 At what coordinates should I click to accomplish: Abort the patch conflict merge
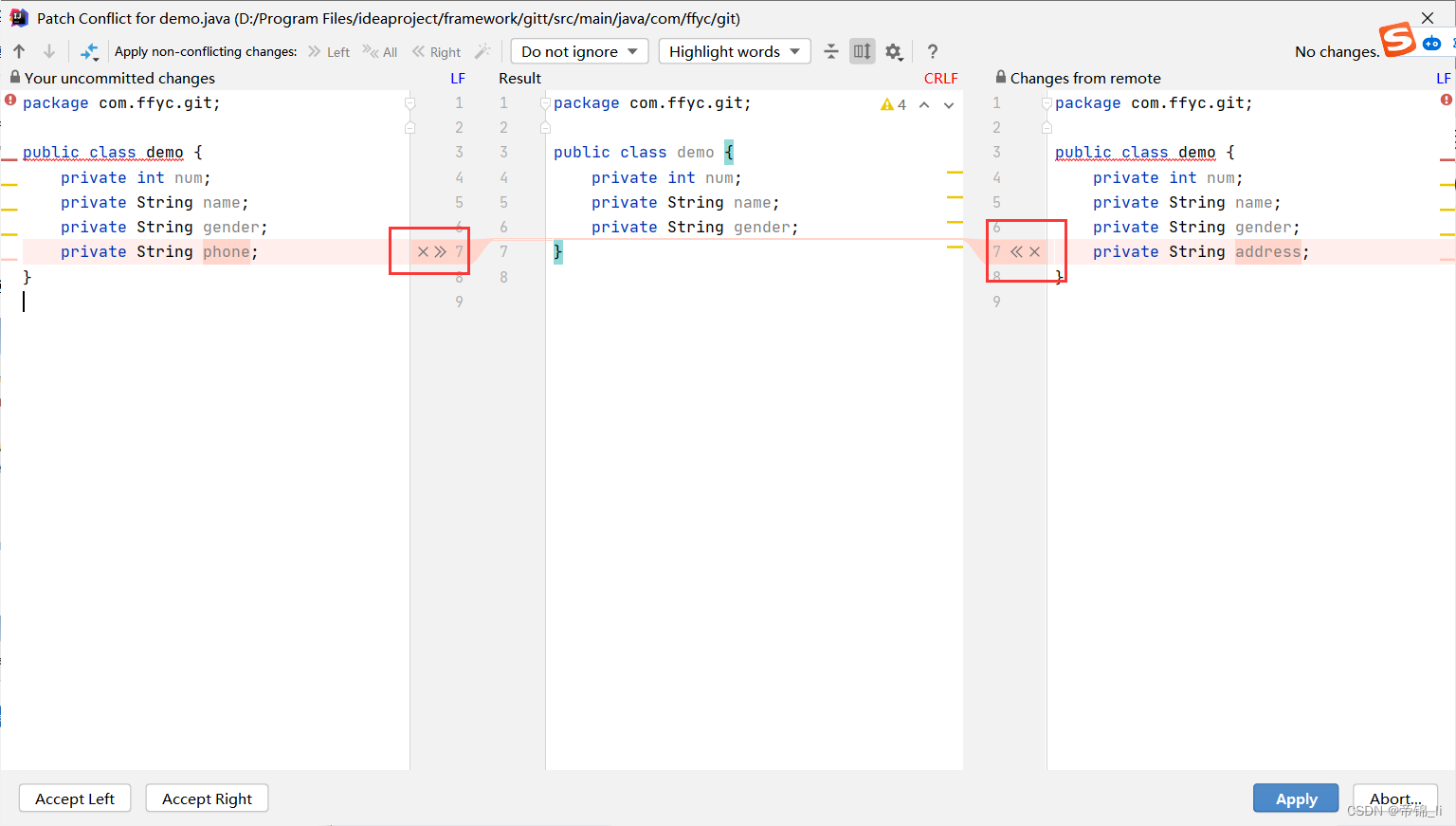pyautogui.click(x=1395, y=798)
